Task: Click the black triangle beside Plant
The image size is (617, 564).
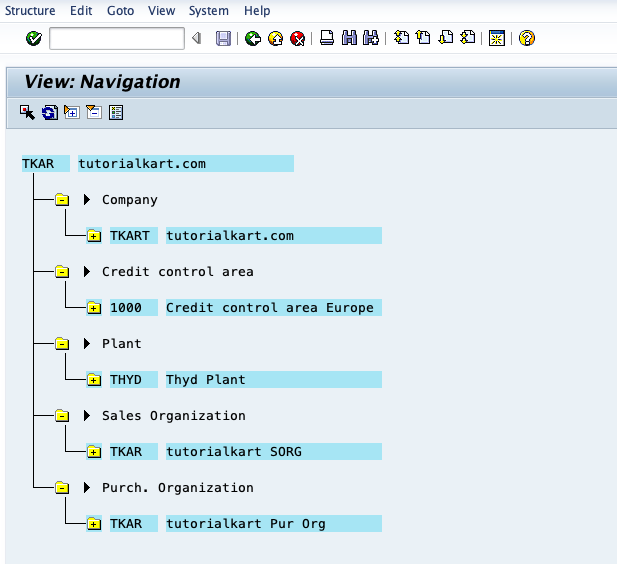Action: coord(87,344)
